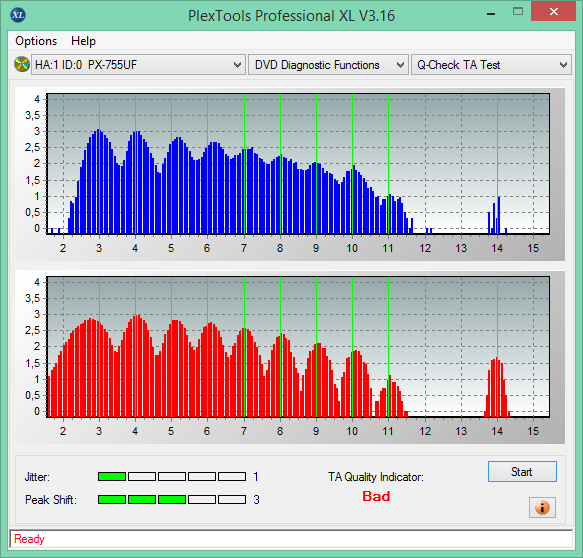Screen dimensions: 583x558
Task: Click the disc drive icon beside drive selector
Action: (22, 64)
